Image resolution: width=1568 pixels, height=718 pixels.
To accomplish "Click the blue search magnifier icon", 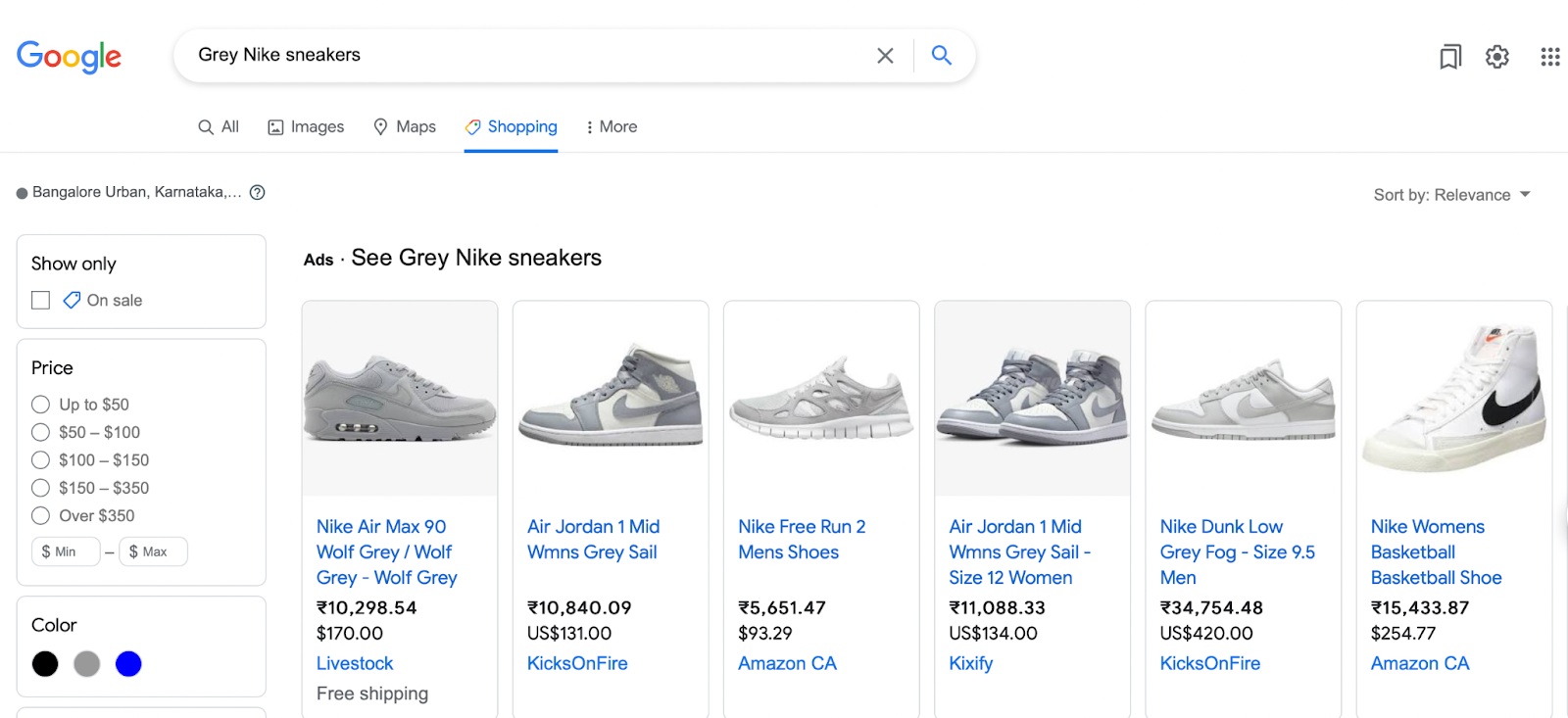I will [x=942, y=55].
